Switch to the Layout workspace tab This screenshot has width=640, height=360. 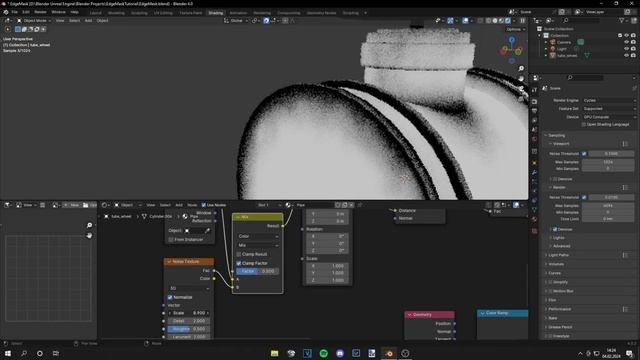pos(96,13)
